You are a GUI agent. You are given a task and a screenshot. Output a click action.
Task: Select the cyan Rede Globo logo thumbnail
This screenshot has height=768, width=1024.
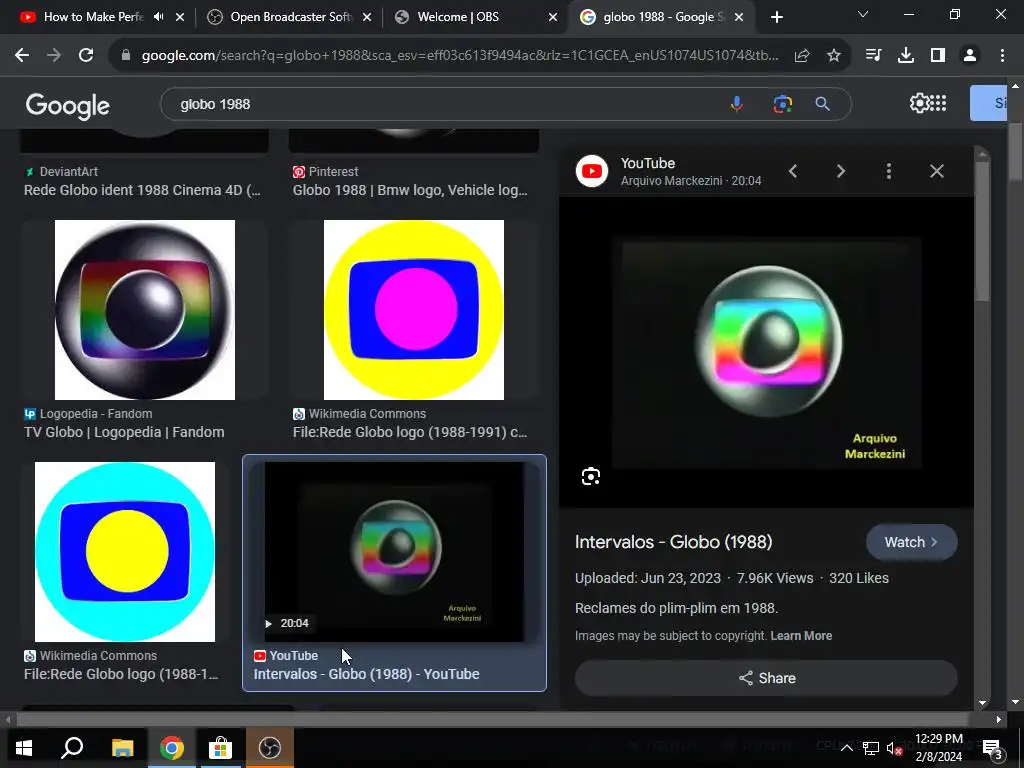click(125, 552)
